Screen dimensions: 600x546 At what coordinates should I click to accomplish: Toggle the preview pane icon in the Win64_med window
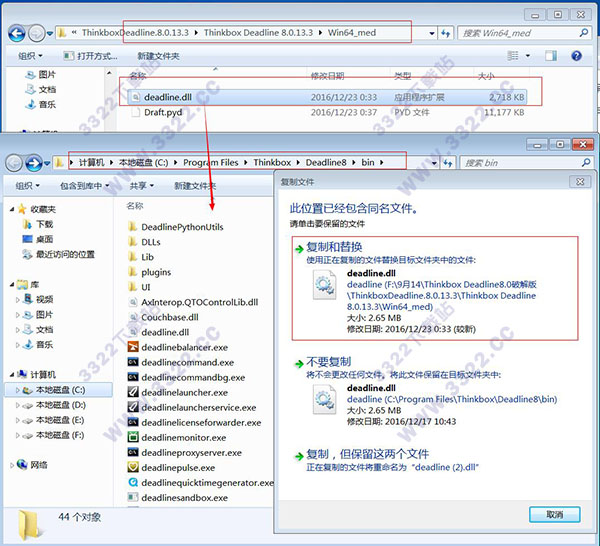[551, 56]
